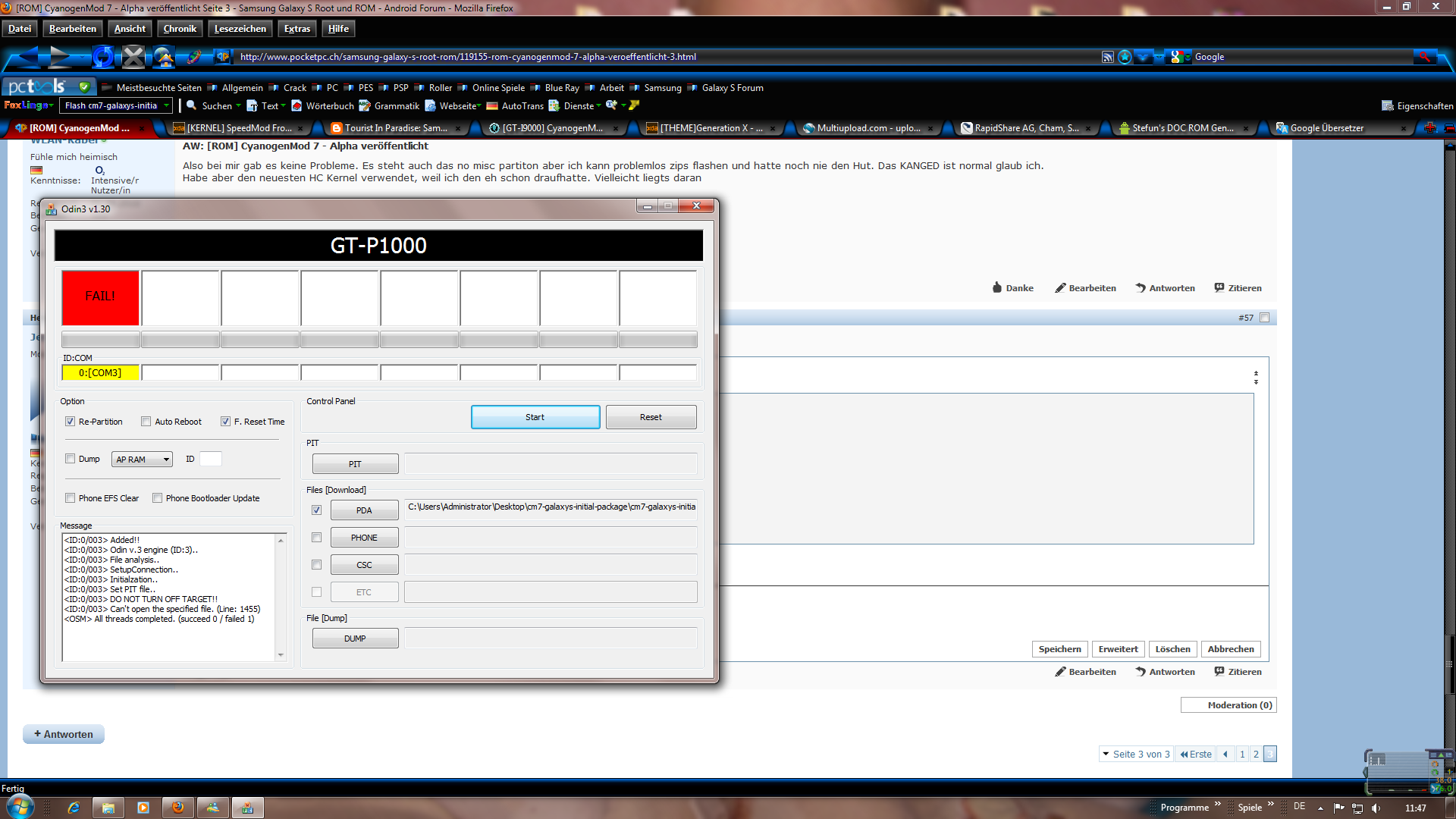Toggle the Re-Partition checkbox

pyautogui.click(x=70, y=422)
